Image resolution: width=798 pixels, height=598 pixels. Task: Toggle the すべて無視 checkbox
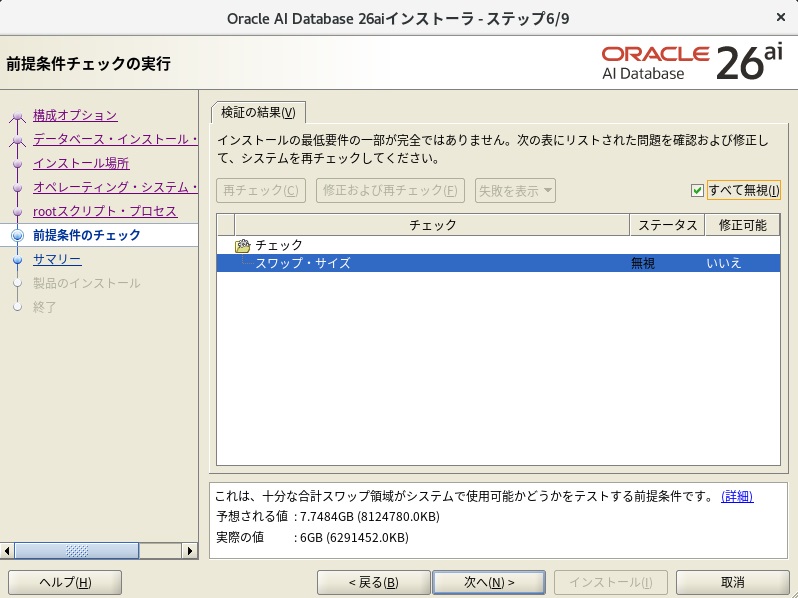click(697, 190)
